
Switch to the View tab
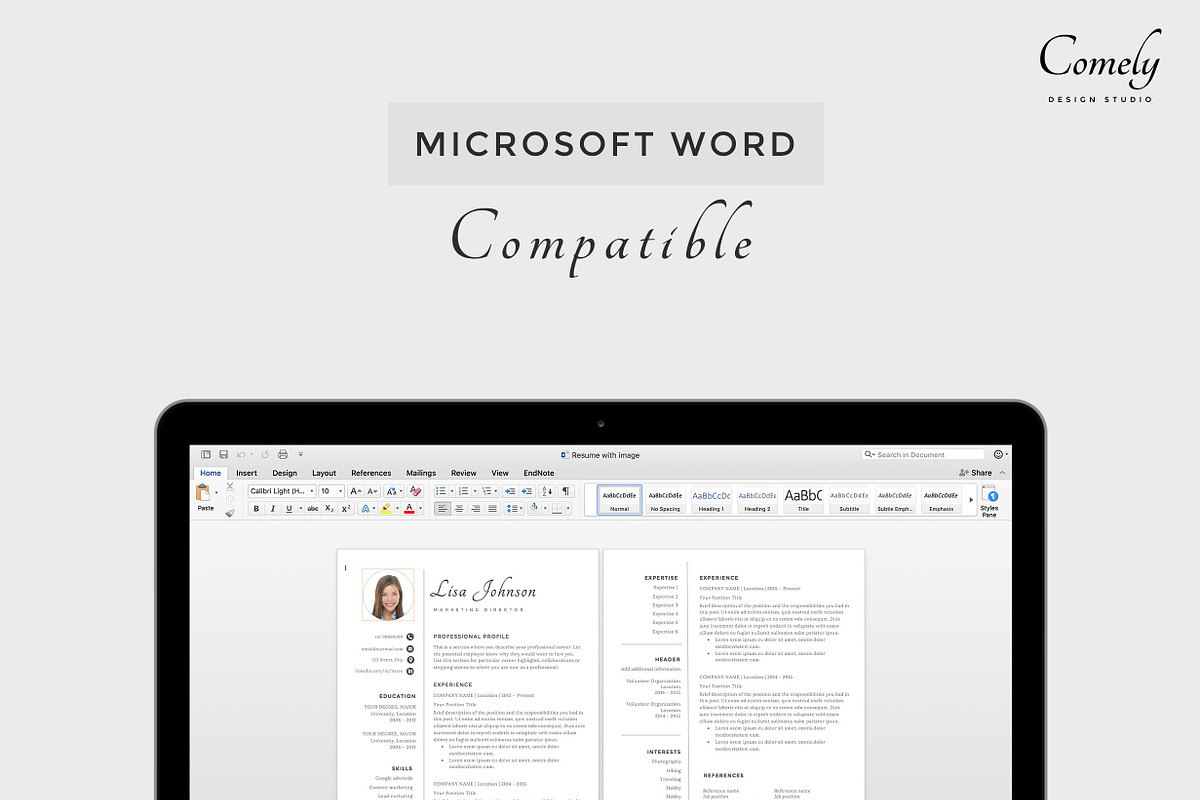[x=500, y=473]
